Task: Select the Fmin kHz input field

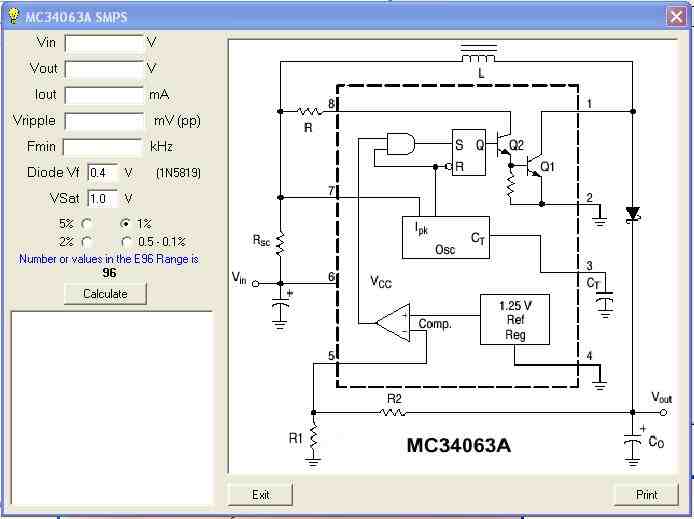Action: point(103,147)
